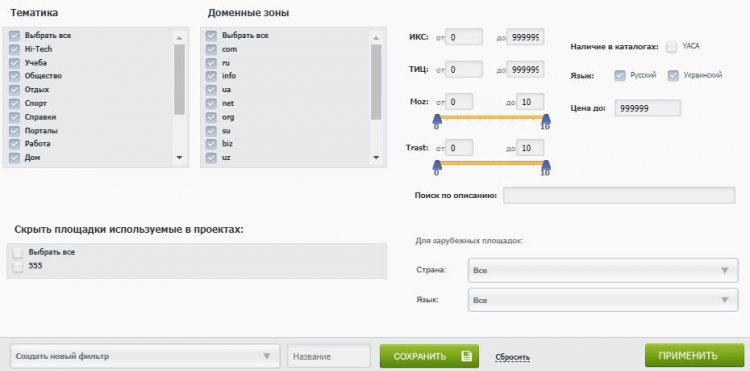
Task: Click the Тематика list scroll-down arrow
Action: tap(179, 157)
